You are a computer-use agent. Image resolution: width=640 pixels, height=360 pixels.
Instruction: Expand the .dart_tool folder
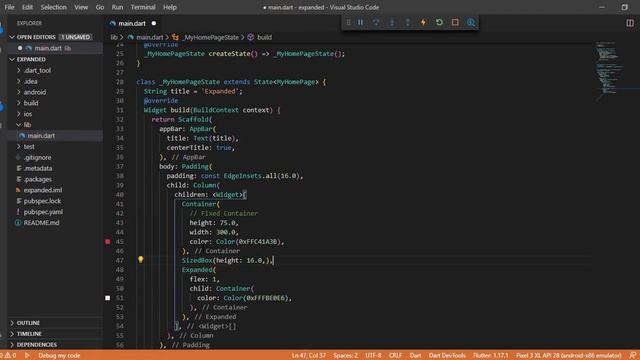37,71
